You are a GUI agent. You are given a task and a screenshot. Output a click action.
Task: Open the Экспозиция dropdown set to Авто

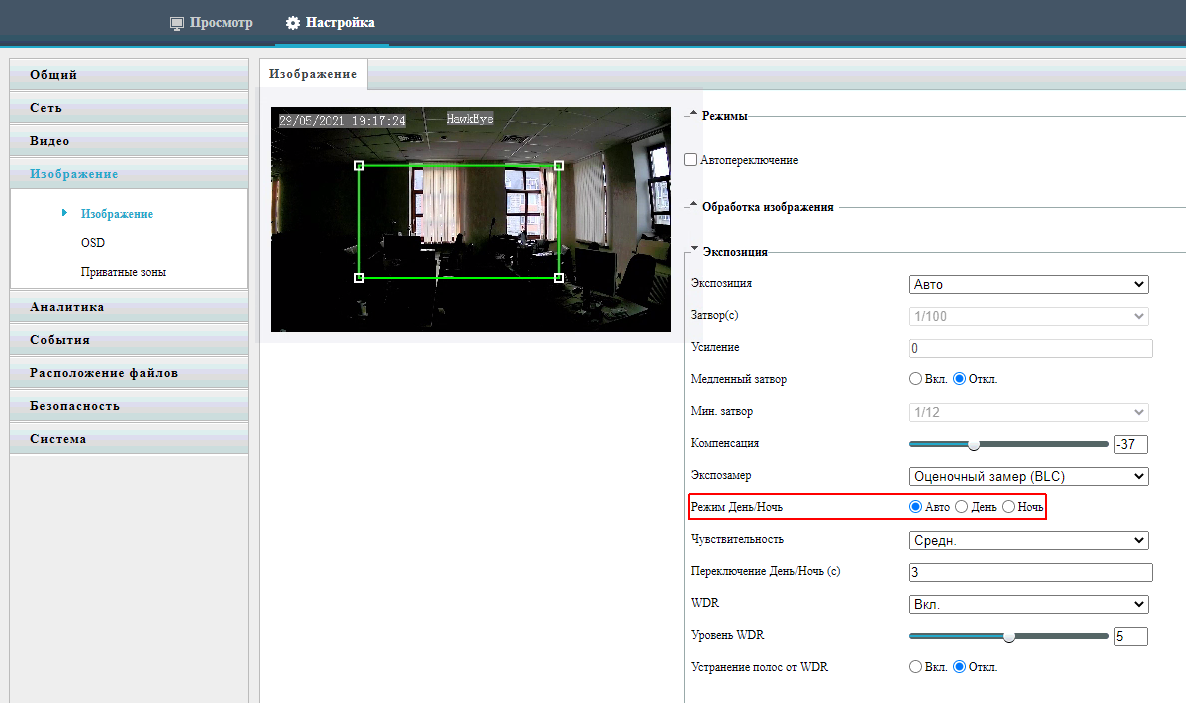coord(1029,285)
